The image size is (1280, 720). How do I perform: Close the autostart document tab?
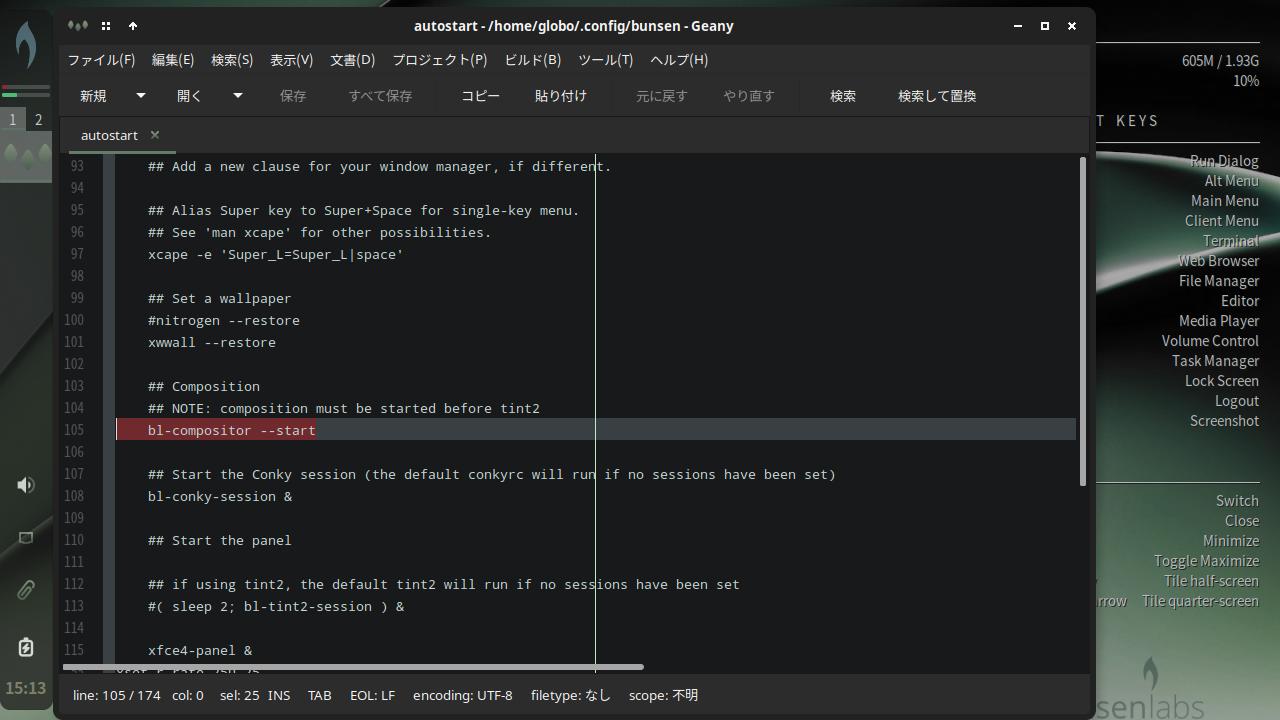155,135
